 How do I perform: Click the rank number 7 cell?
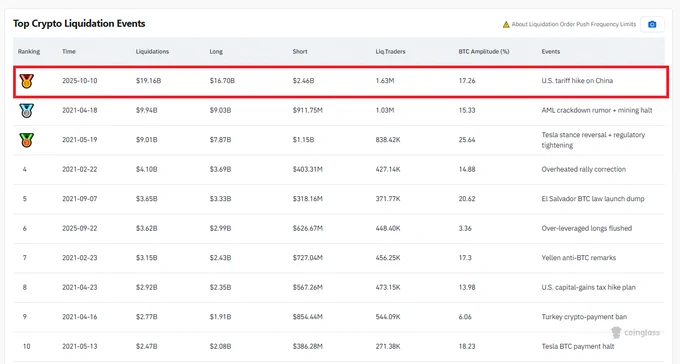click(25, 258)
